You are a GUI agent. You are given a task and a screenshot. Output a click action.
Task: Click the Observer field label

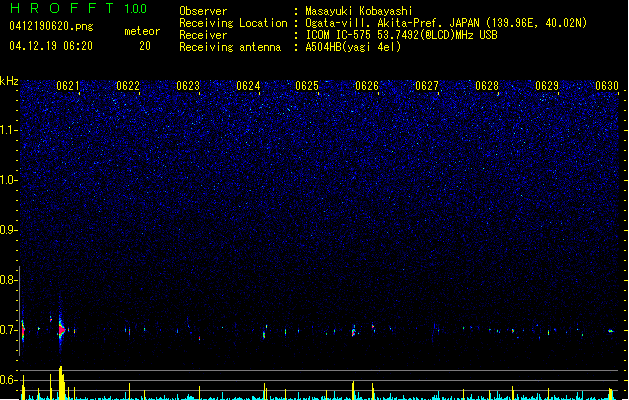click(x=203, y=11)
